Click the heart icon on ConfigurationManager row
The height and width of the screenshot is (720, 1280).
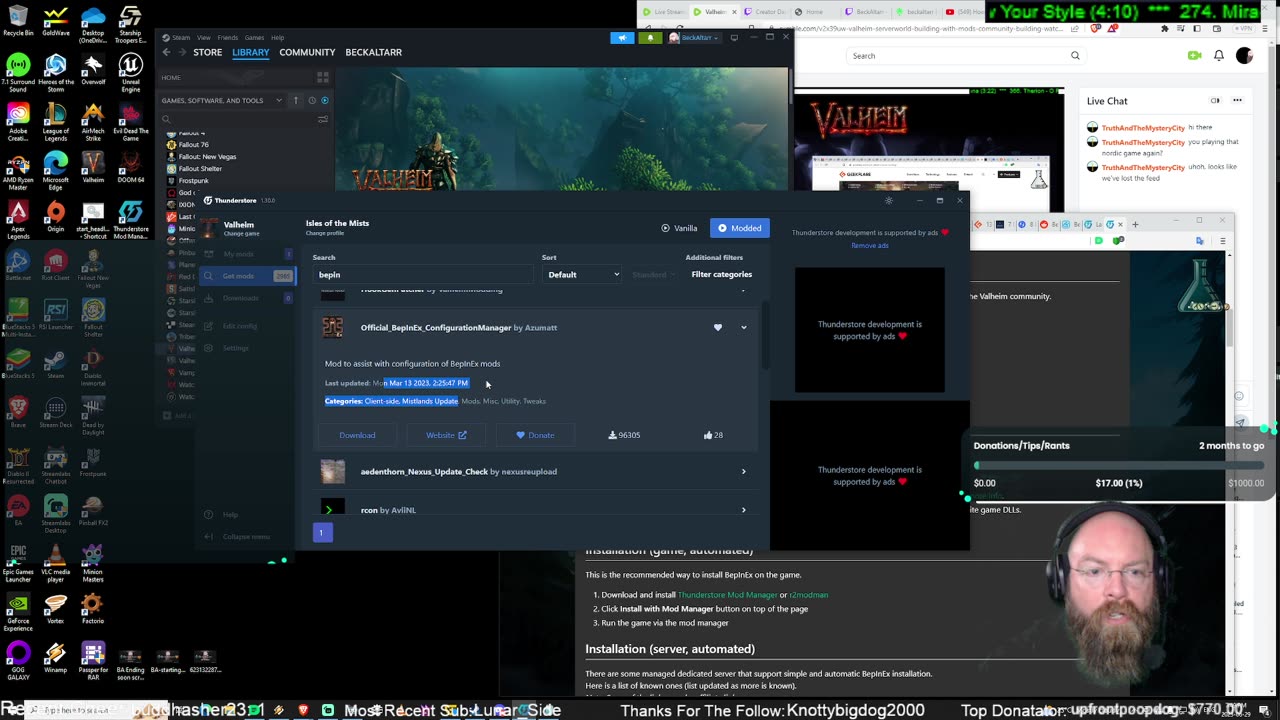(717, 327)
